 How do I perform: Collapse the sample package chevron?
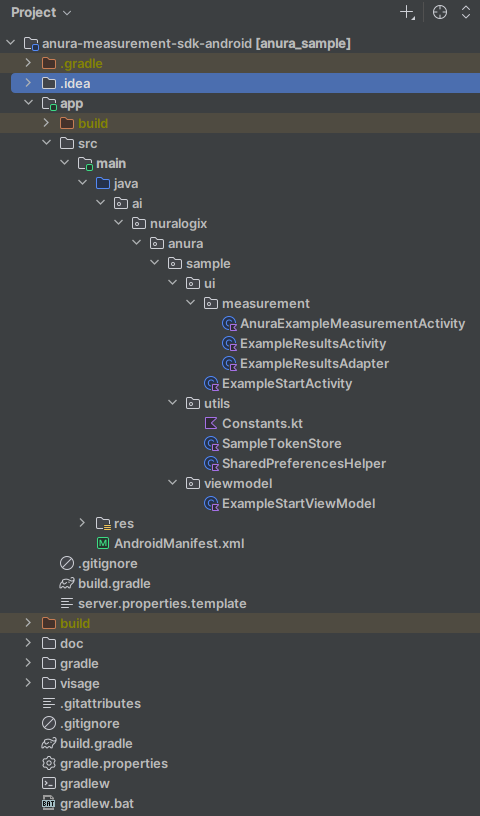tap(155, 263)
